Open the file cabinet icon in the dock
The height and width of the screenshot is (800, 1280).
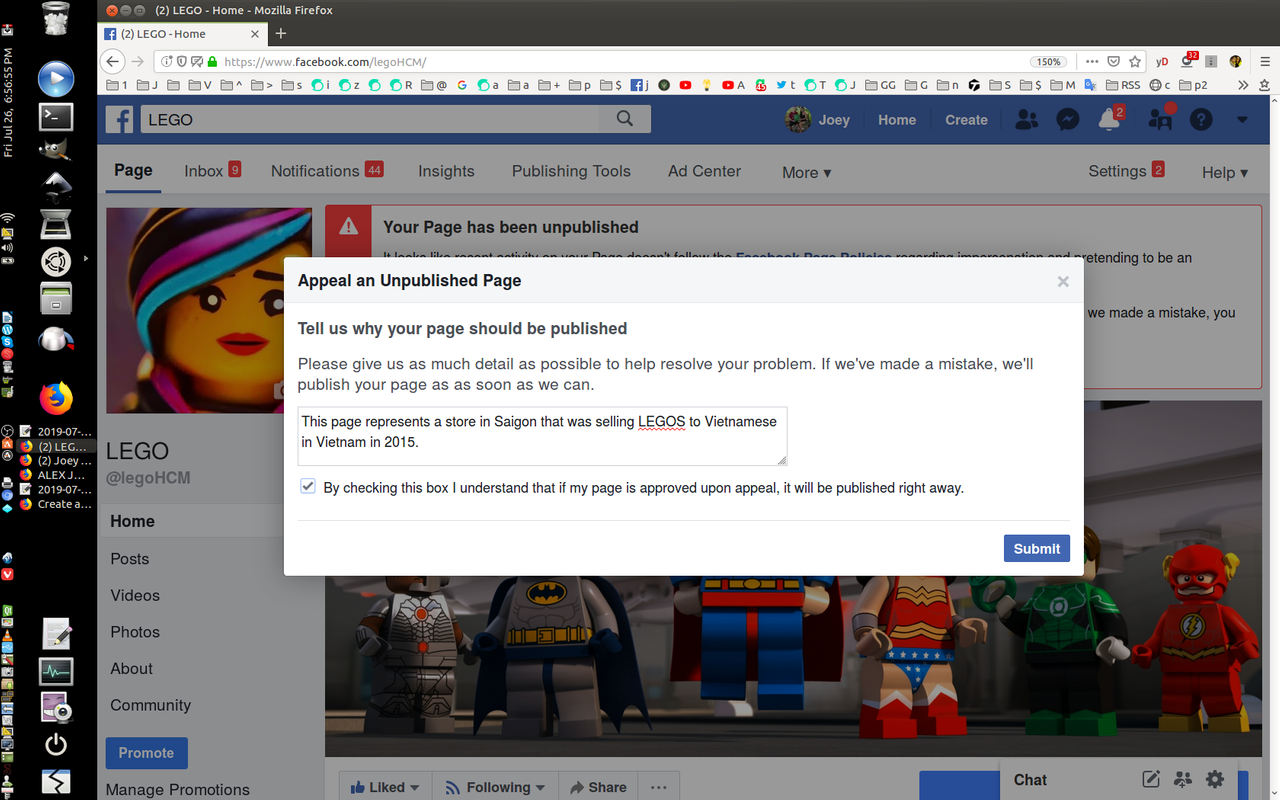[x=56, y=297]
